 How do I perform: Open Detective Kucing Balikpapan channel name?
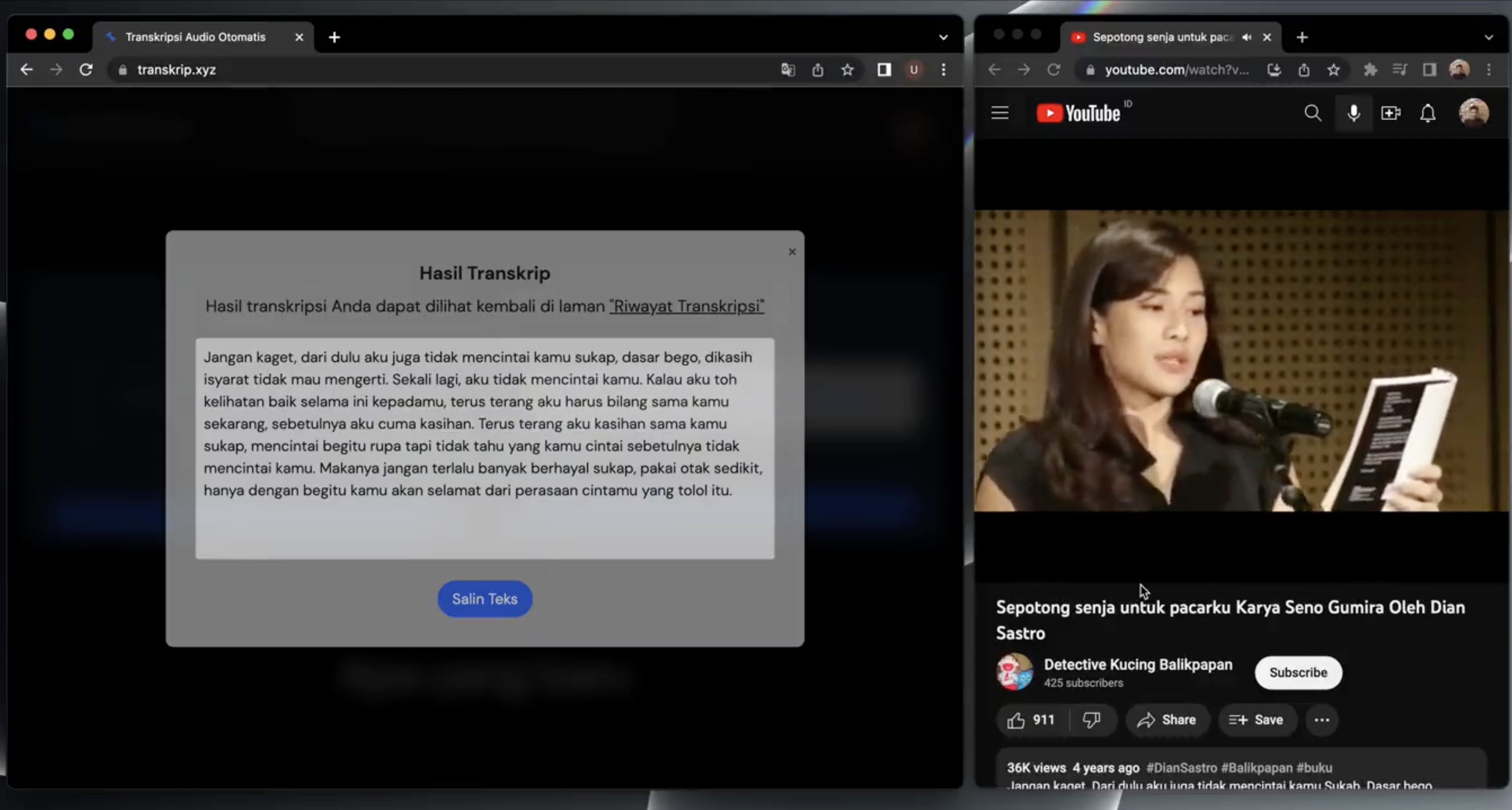click(1138, 665)
